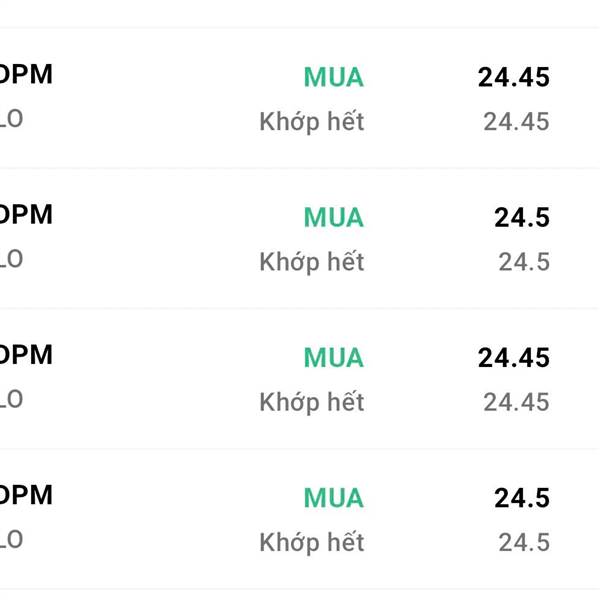
Task: Select the Khớp hết status of the second order
Action: coord(312,262)
